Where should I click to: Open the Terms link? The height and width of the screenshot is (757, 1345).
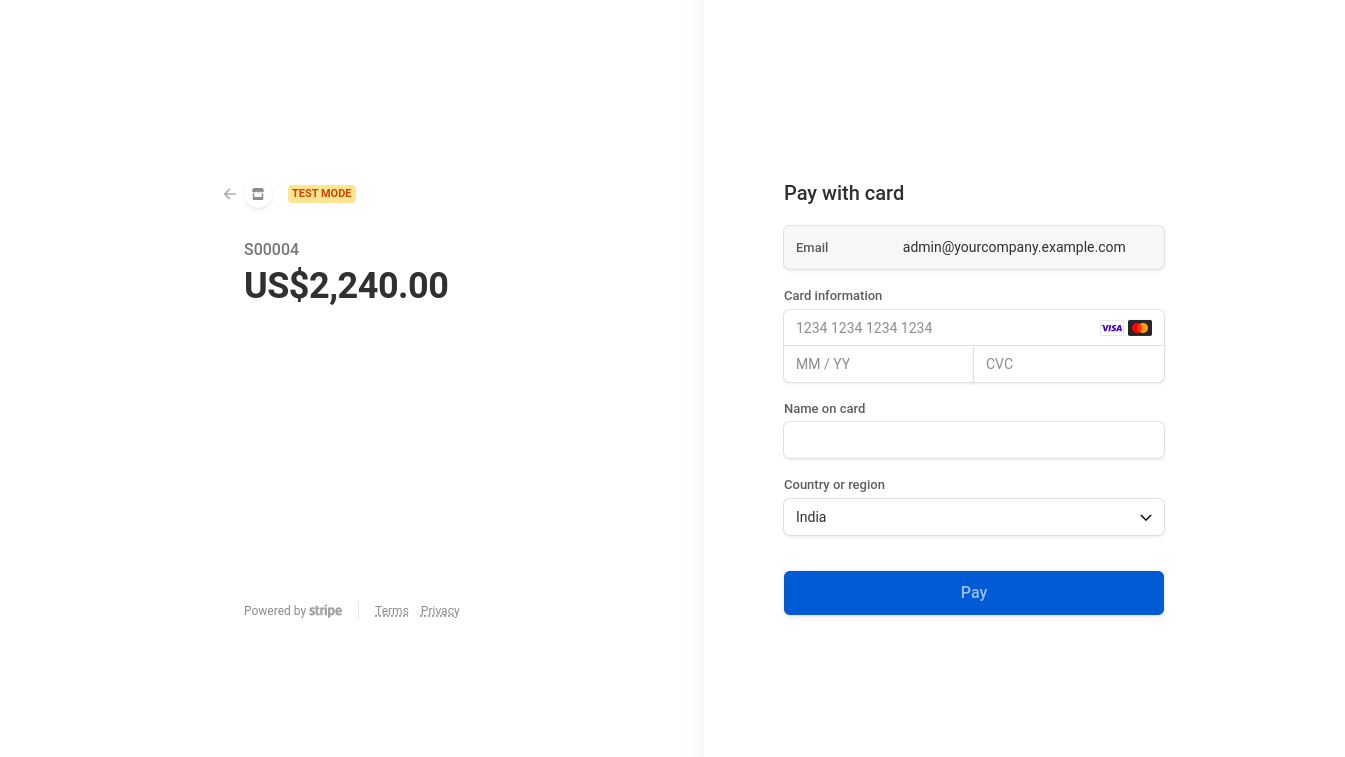(x=392, y=611)
